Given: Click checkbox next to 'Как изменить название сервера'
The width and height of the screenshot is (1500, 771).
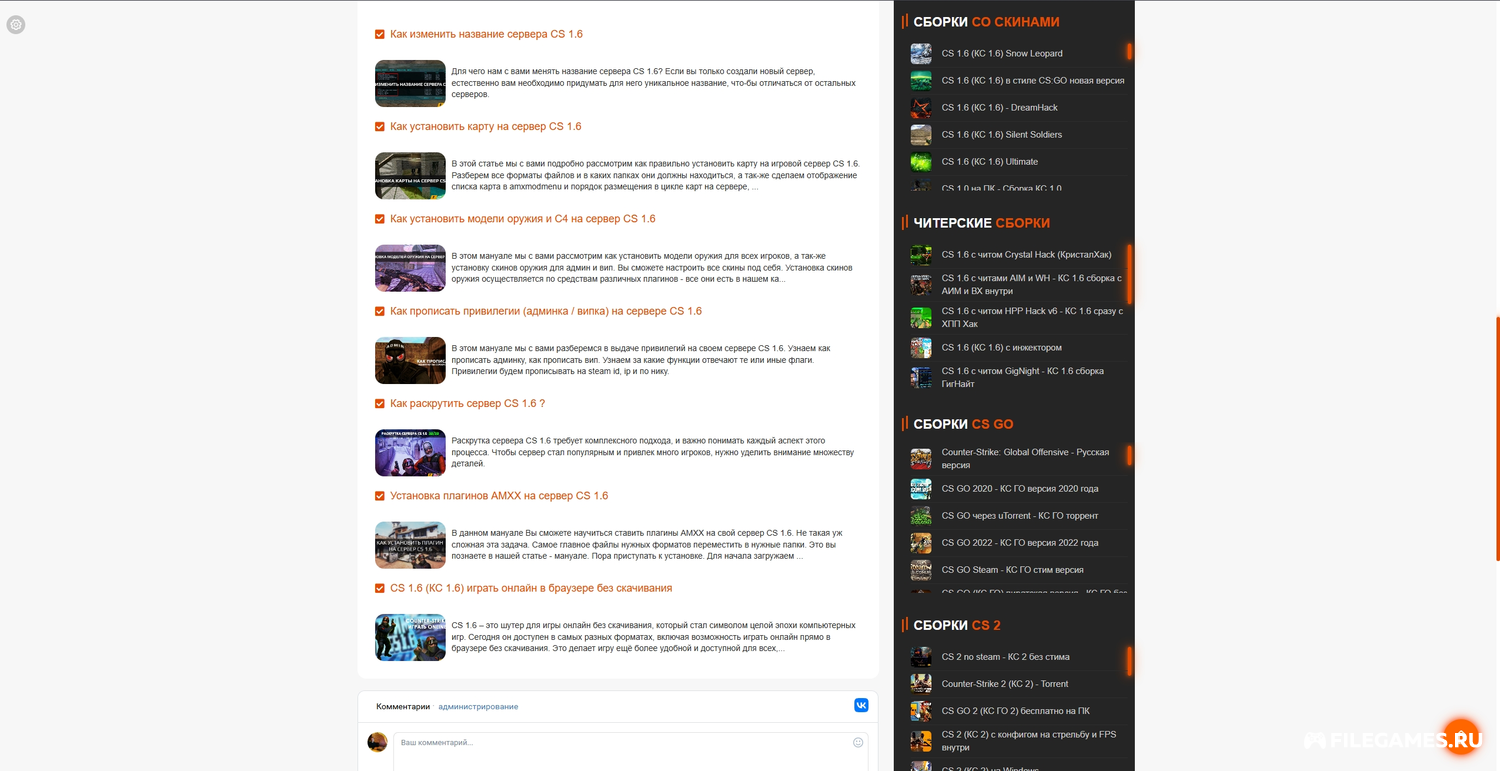Looking at the screenshot, I should [380, 35].
